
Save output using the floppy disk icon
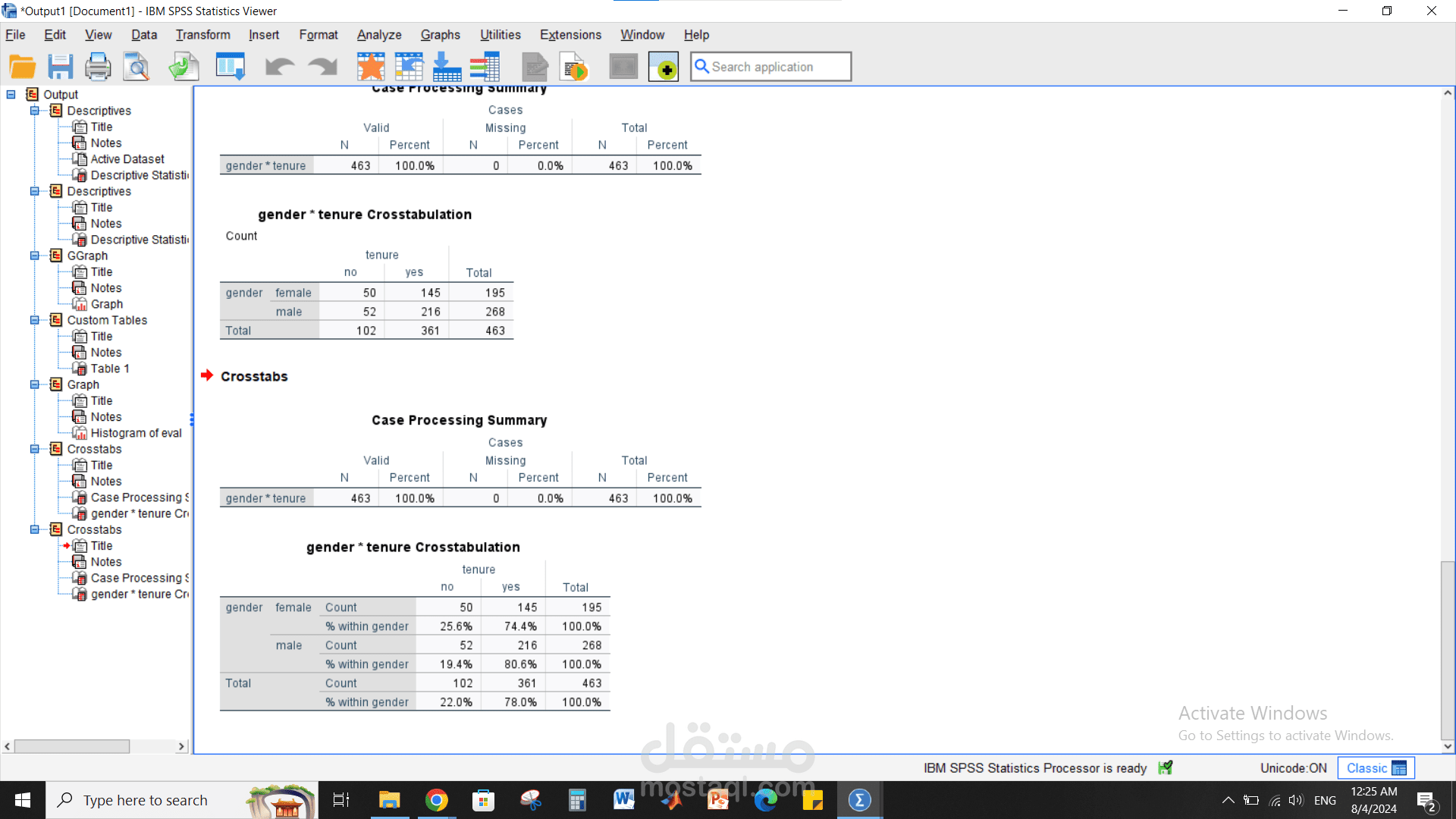[60, 67]
